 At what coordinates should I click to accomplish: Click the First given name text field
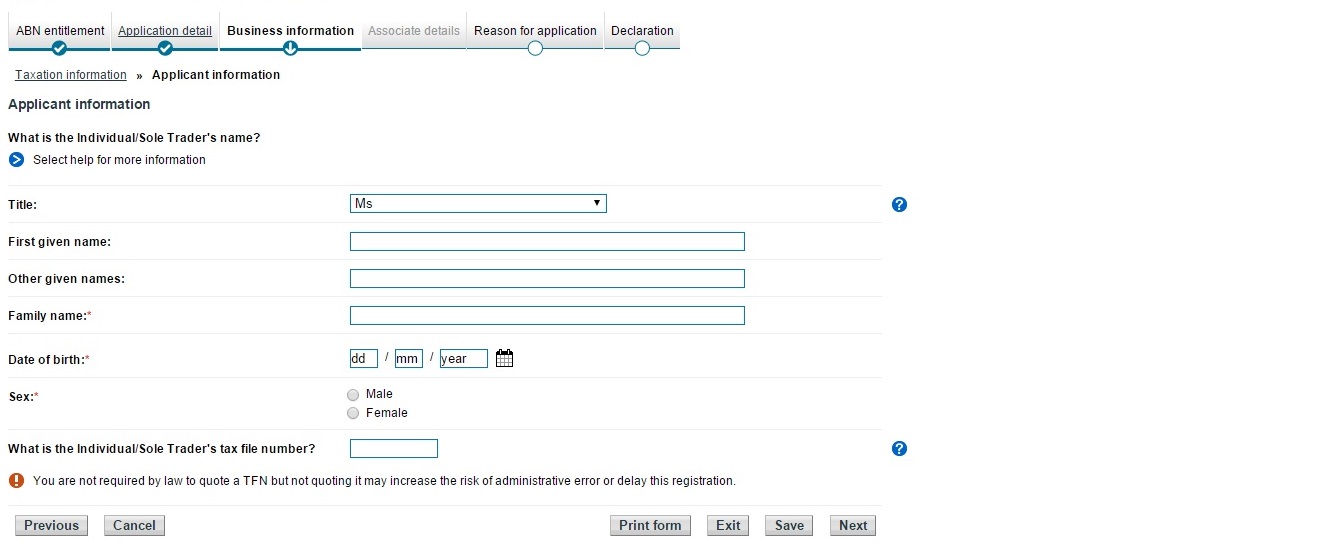[547, 242]
